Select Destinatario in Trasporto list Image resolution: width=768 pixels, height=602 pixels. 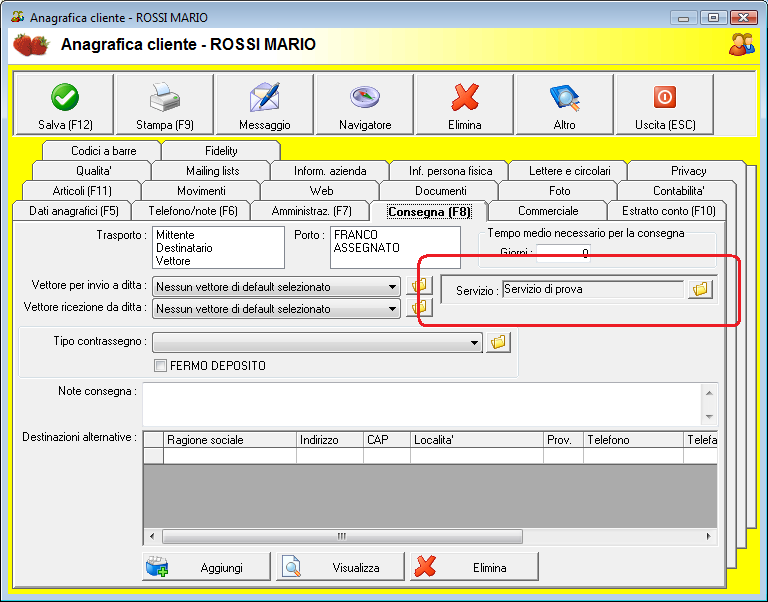pyautogui.click(x=184, y=248)
